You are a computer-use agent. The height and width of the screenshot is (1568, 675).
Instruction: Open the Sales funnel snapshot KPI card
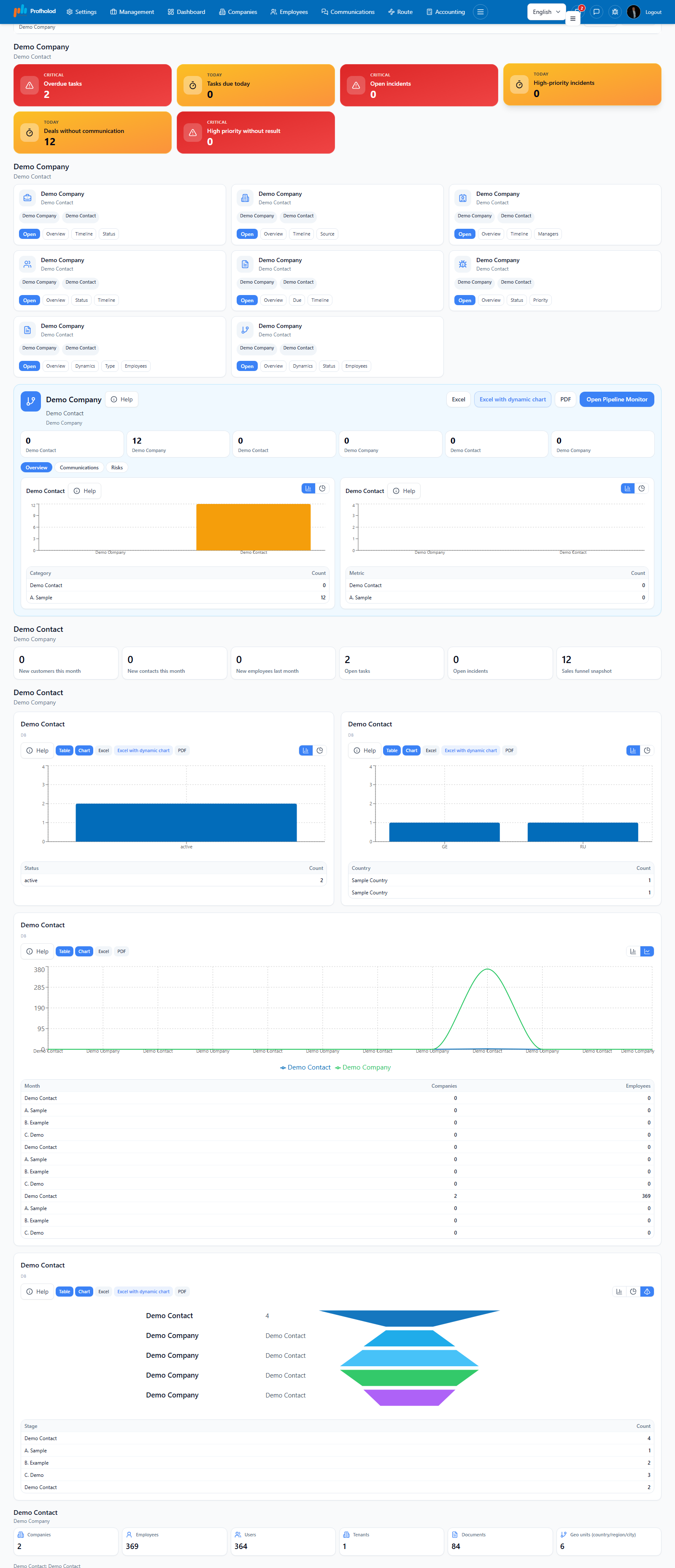click(x=608, y=663)
